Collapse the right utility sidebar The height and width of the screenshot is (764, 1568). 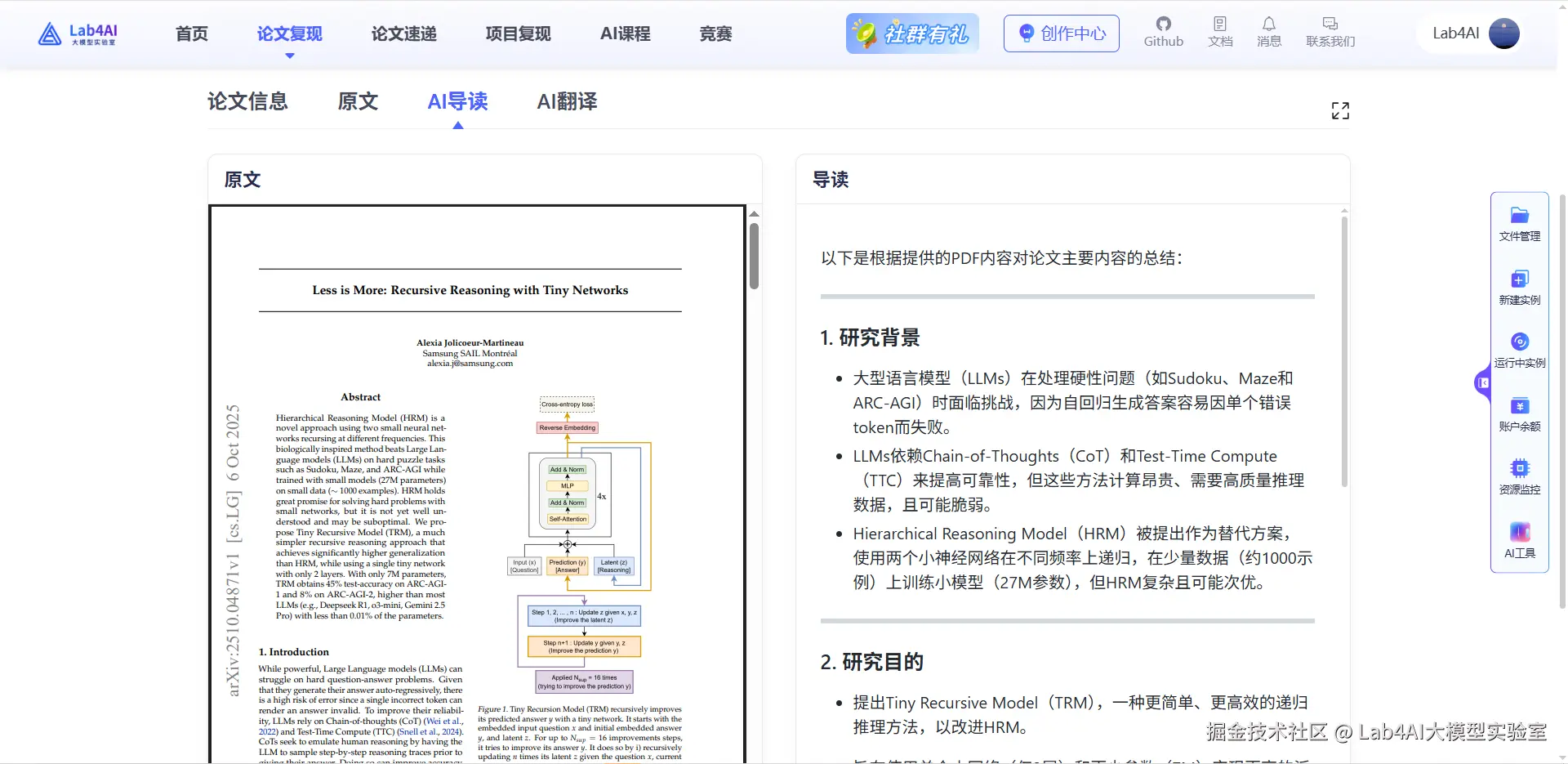1482,383
